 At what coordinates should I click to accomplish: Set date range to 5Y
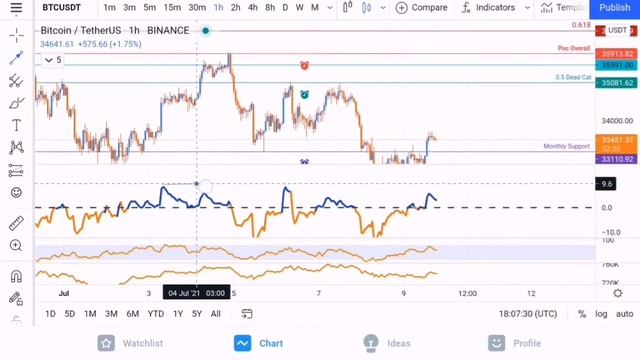tap(197, 314)
